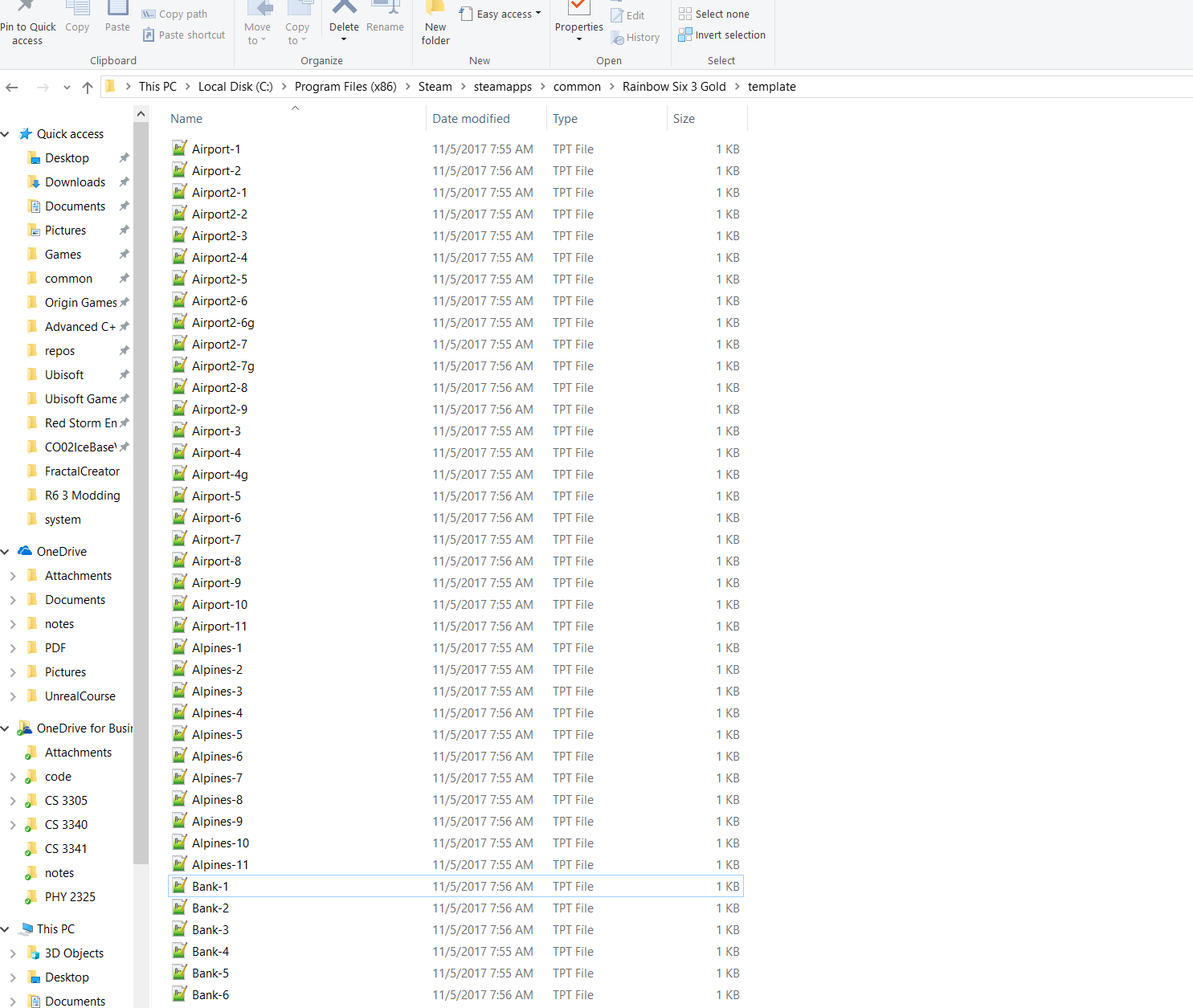Go up one folder level with the Up arrow
Screen dimensions: 1193x1008
[88, 87]
